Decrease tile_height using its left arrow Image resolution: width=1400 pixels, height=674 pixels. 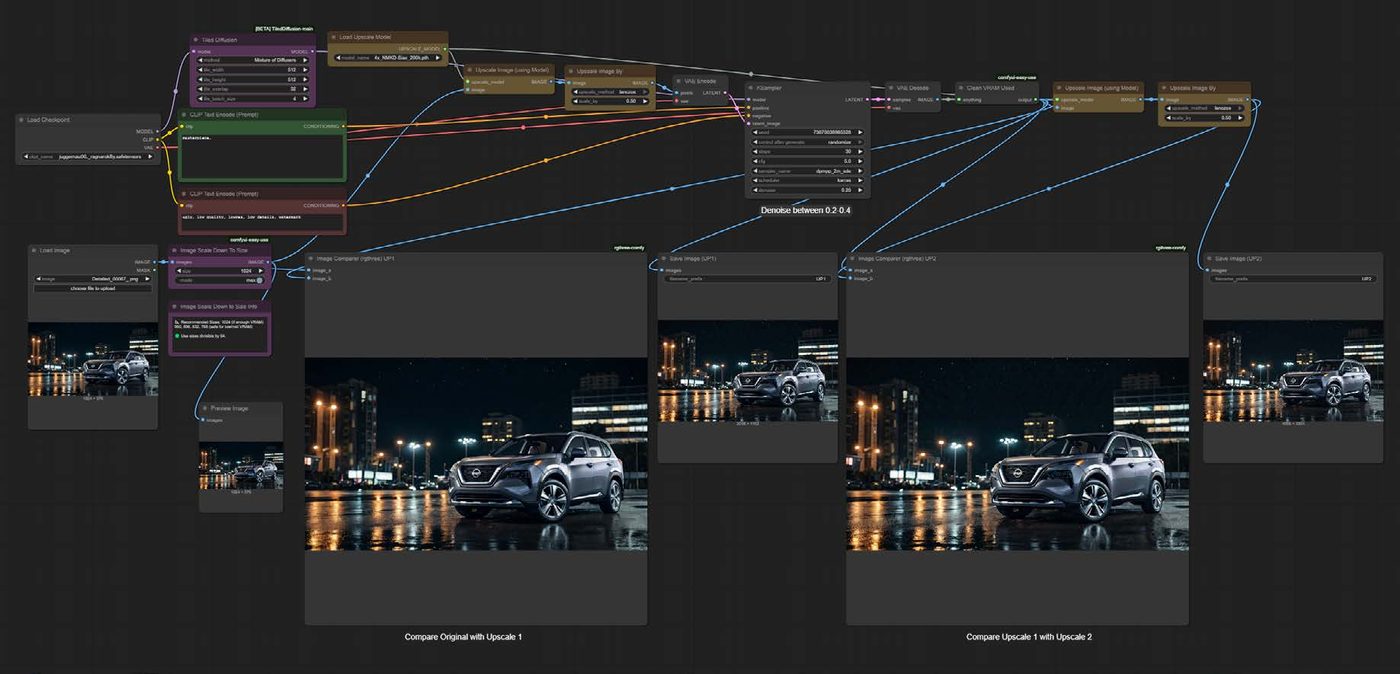[x=199, y=79]
